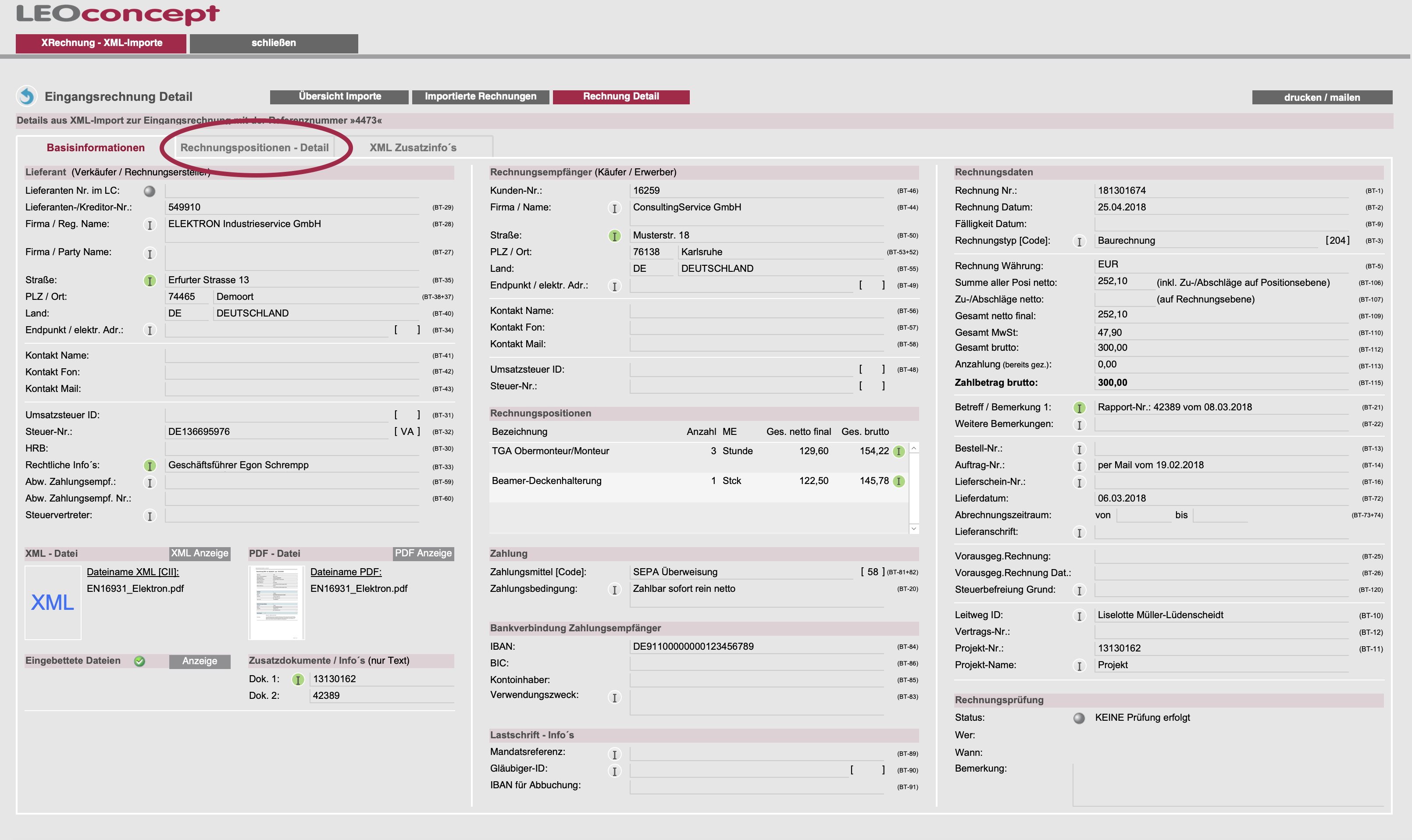Go to Importierte Rechnungen
The image size is (1412, 840).
click(x=481, y=97)
